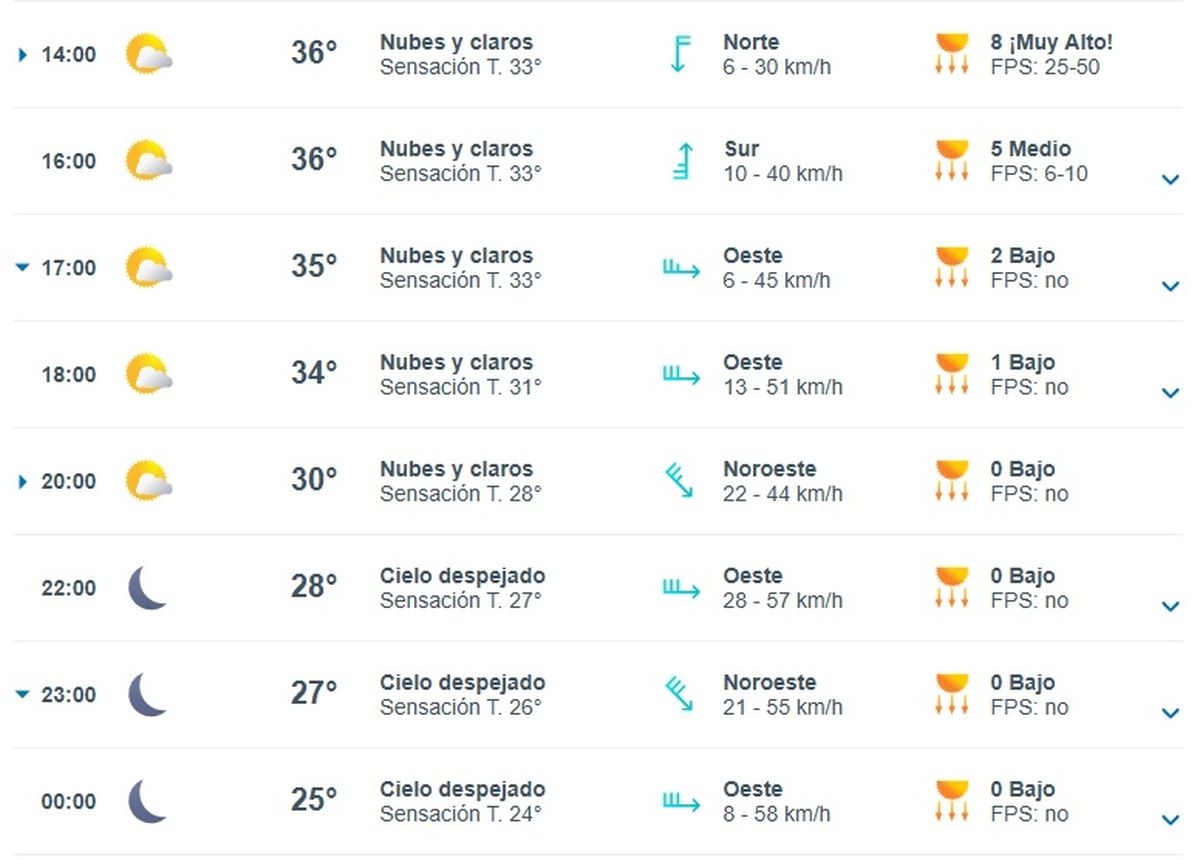Click the UV index icon at 23:00
1200x860 pixels.
[x=951, y=694]
